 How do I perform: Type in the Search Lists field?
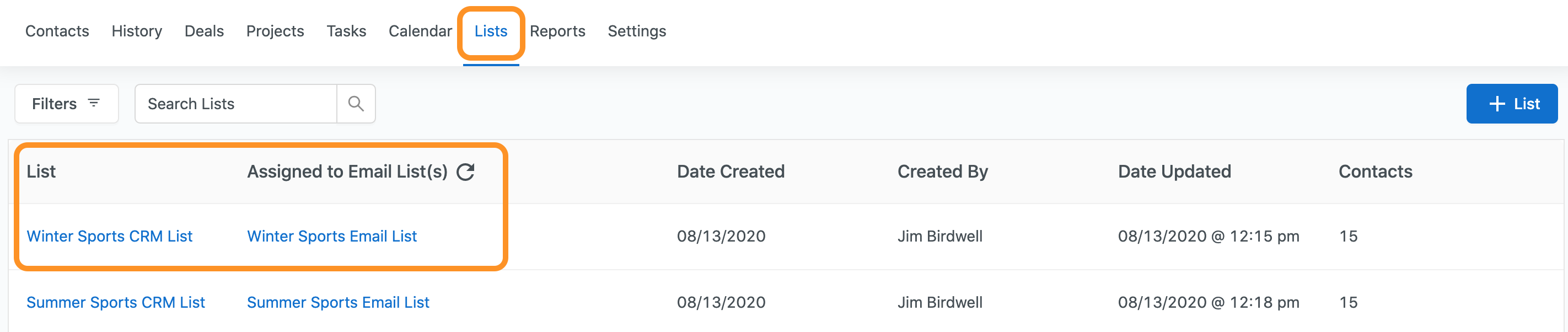coord(236,104)
